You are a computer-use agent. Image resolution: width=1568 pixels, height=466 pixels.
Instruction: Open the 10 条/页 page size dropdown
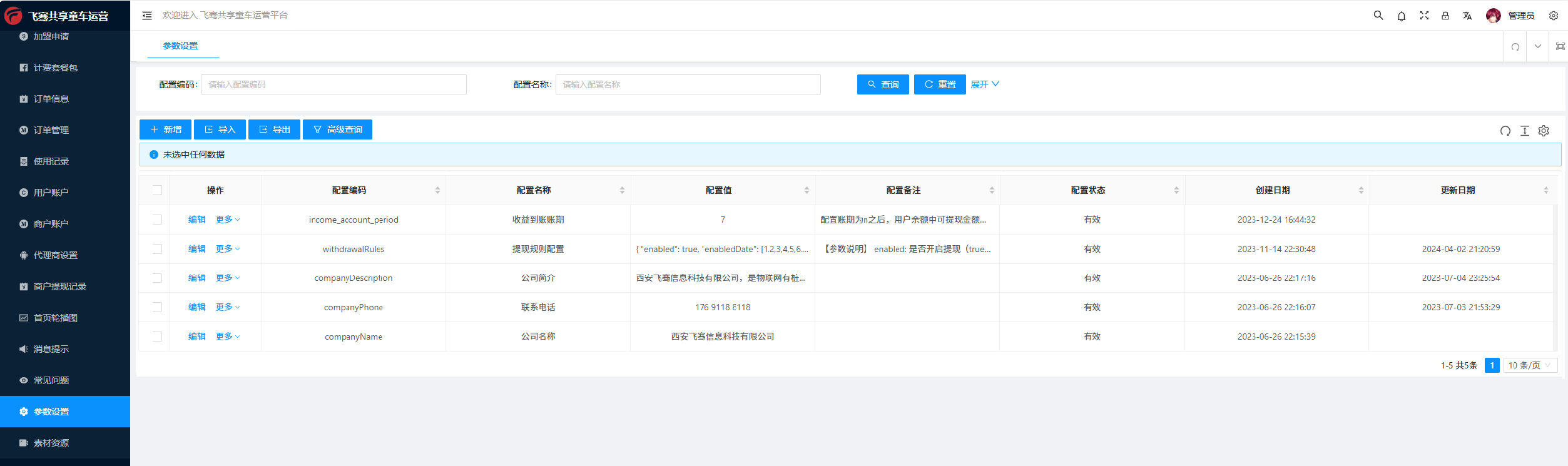[1530, 365]
